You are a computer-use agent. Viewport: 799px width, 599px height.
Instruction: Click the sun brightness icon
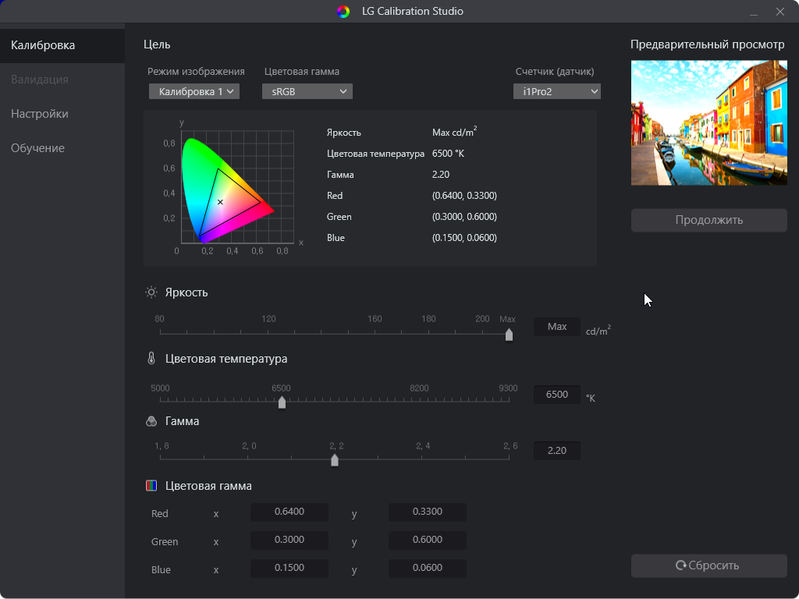coord(151,292)
